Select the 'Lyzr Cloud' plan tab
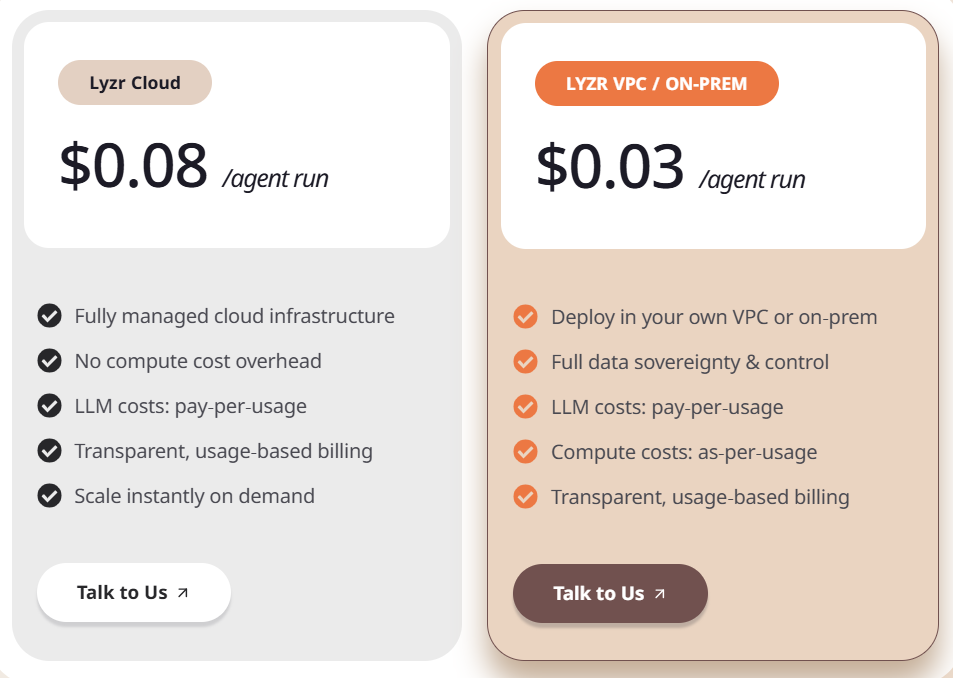Image resolution: width=953 pixels, height=678 pixels. click(135, 83)
